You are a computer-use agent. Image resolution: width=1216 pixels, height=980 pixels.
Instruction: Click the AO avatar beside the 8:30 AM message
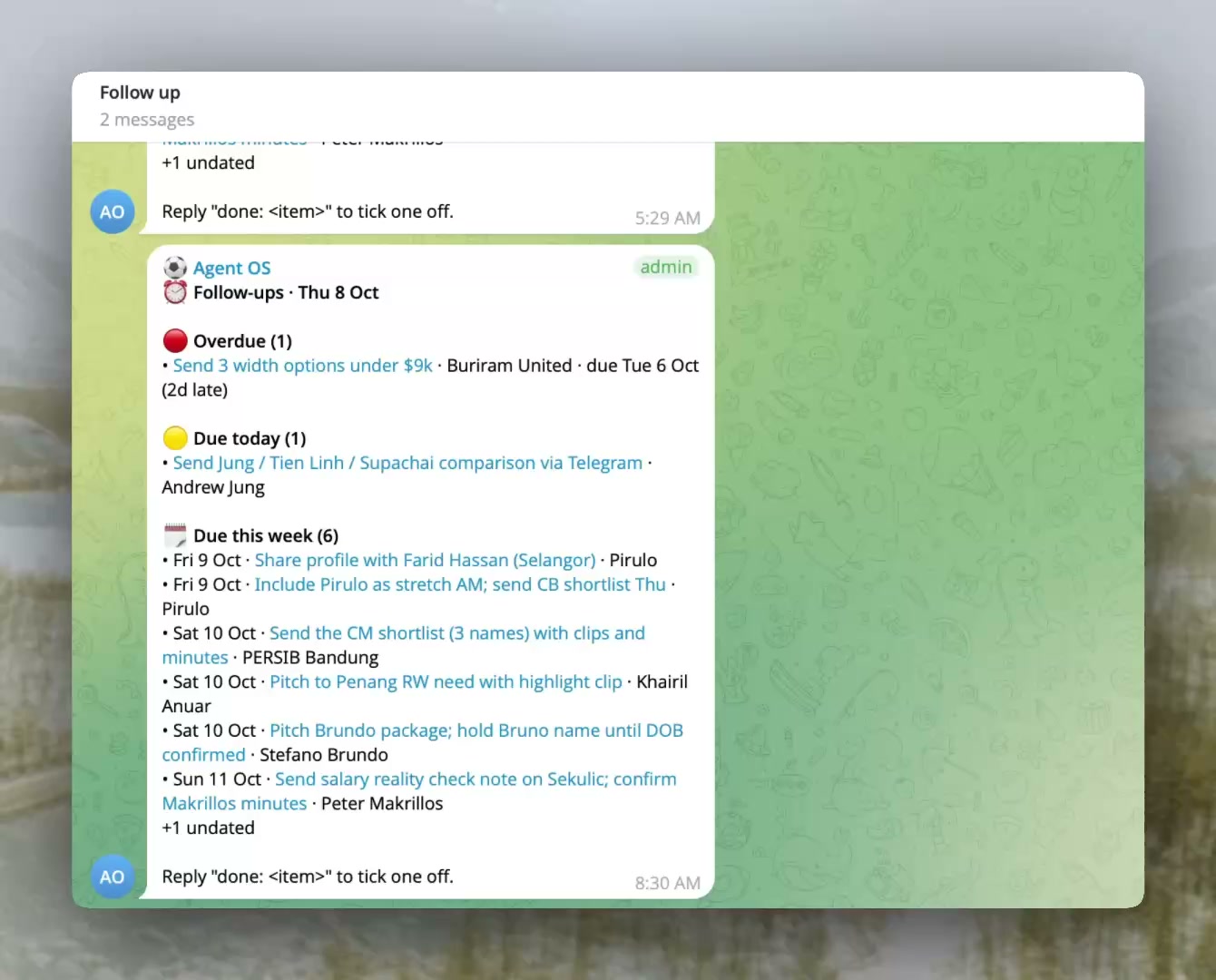(113, 877)
